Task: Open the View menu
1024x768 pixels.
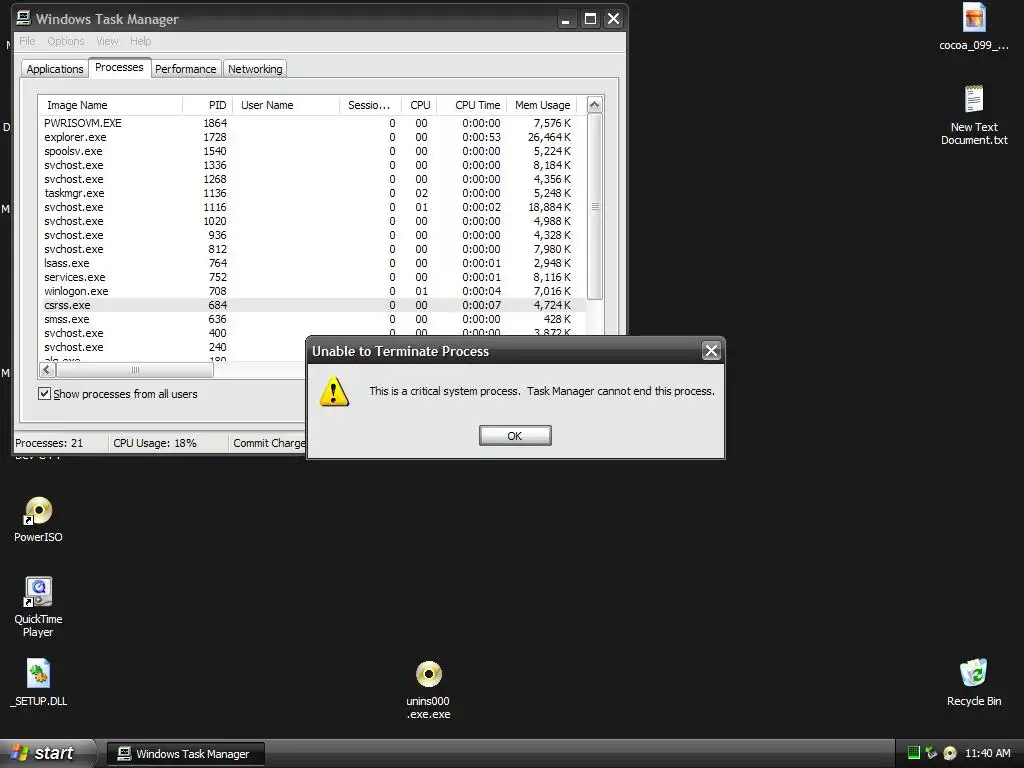Action: coord(107,41)
